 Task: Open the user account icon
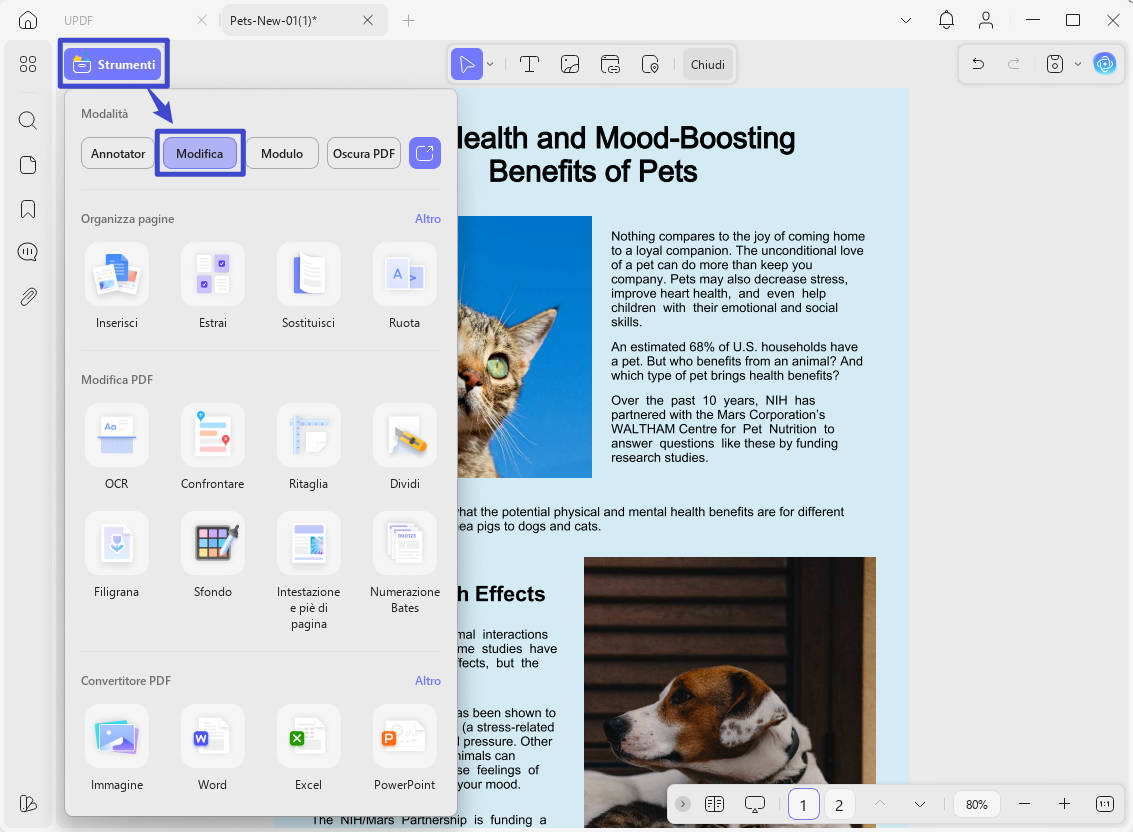(986, 20)
